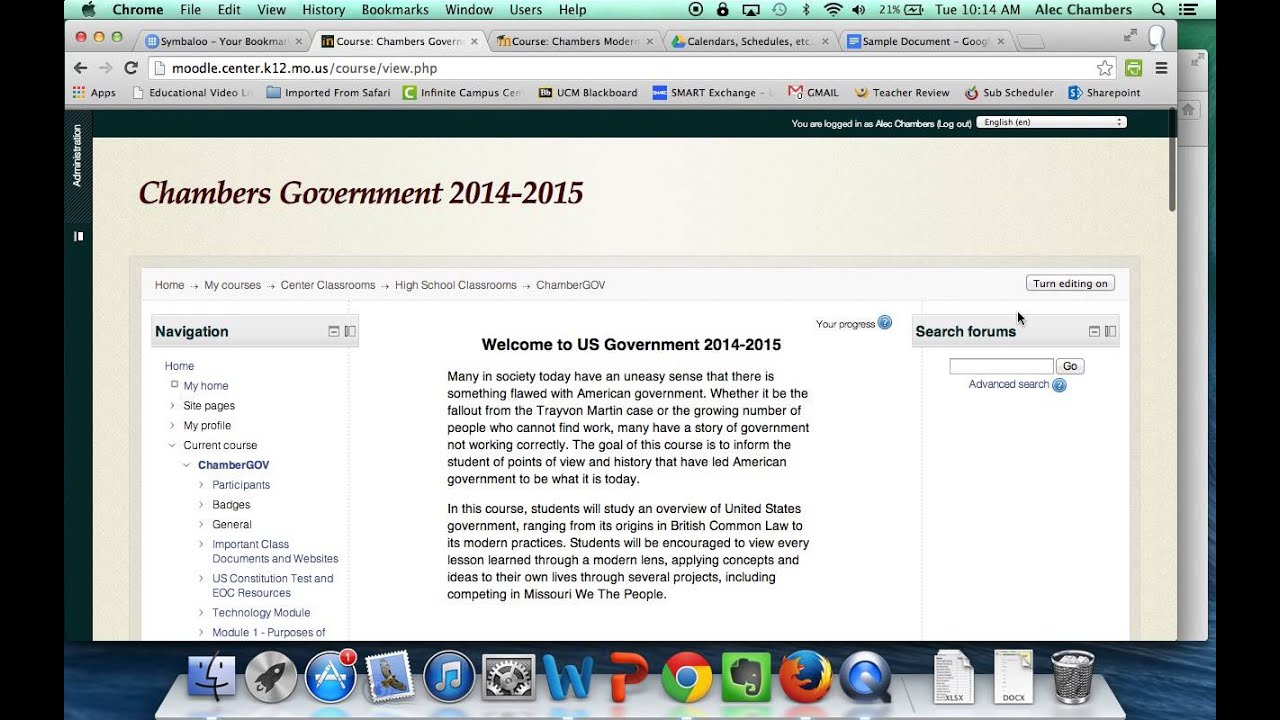Toggle the docked panel icon under Administration

pyautogui.click(x=78, y=236)
